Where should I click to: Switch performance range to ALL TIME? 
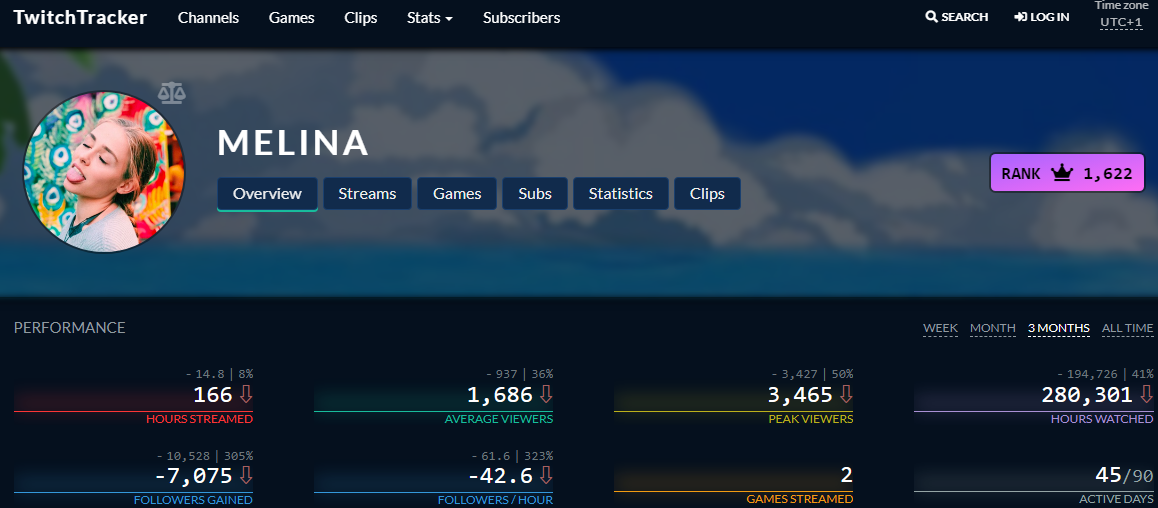1127,328
